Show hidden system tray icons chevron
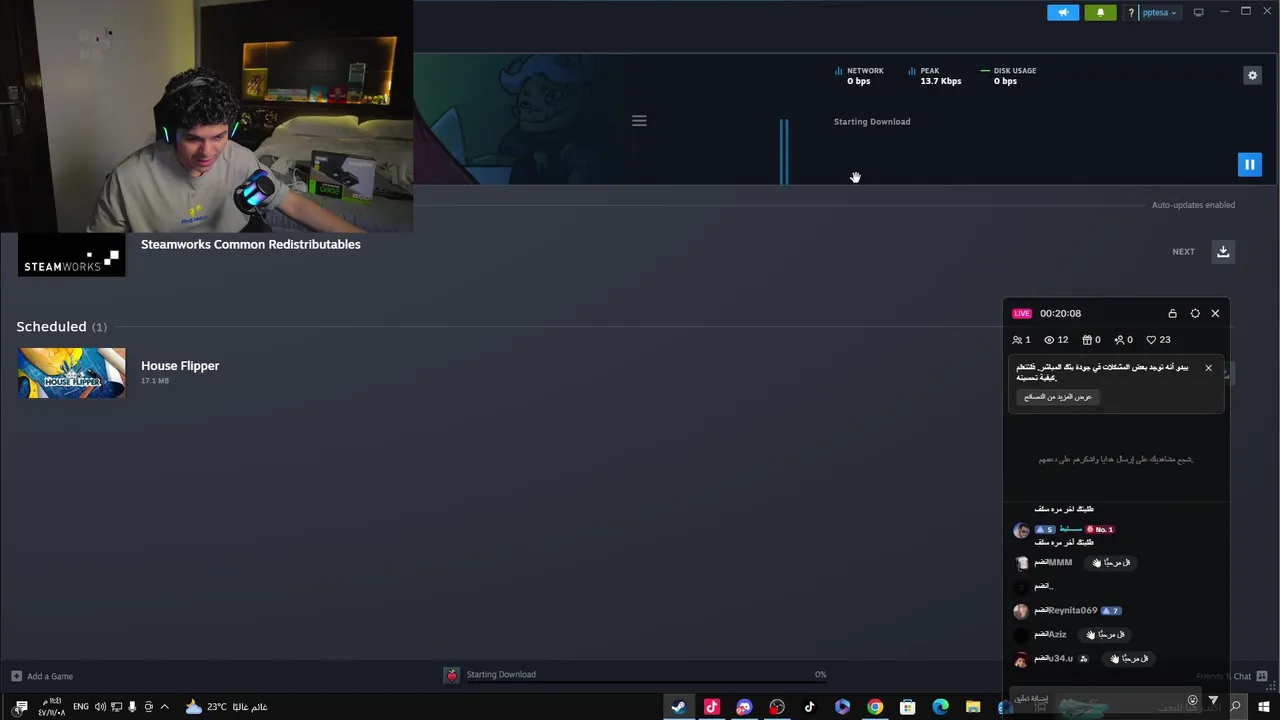The height and width of the screenshot is (720, 1280). click(x=165, y=707)
